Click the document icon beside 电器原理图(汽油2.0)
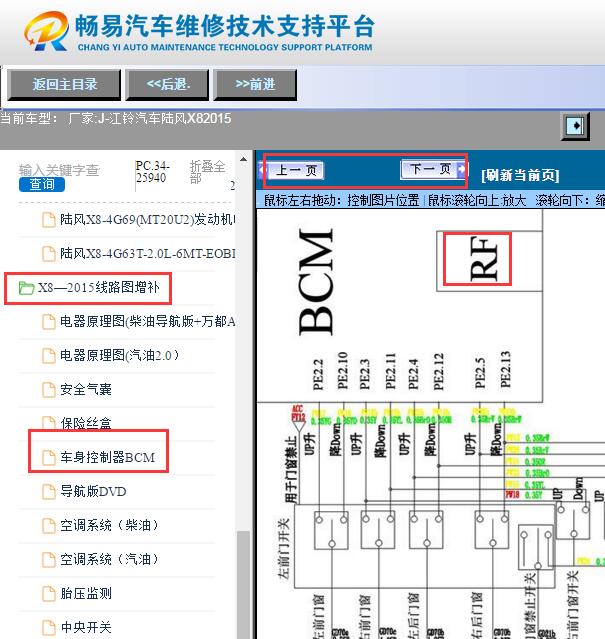This screenshot has height=639, width=605. pos(49,355)
